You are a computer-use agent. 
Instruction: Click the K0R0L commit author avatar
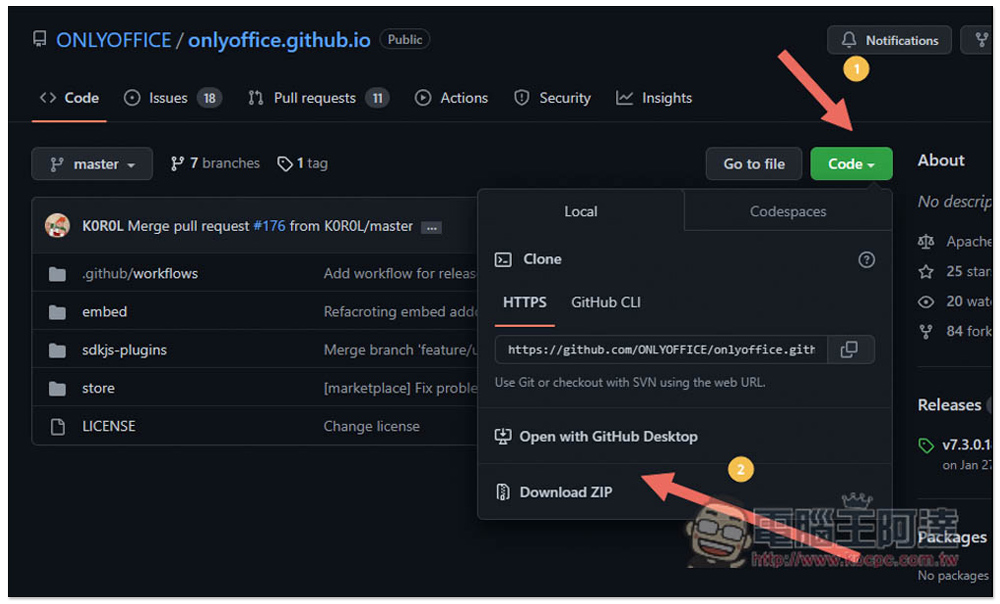(x=57, y=226)
